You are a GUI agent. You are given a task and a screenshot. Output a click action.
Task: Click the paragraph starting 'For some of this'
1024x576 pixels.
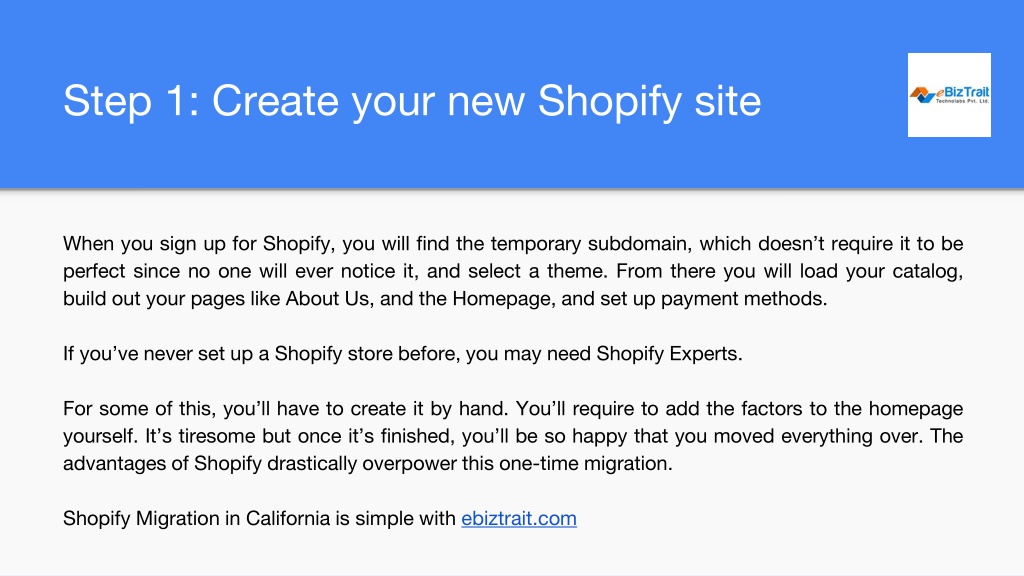coord(513,436)
